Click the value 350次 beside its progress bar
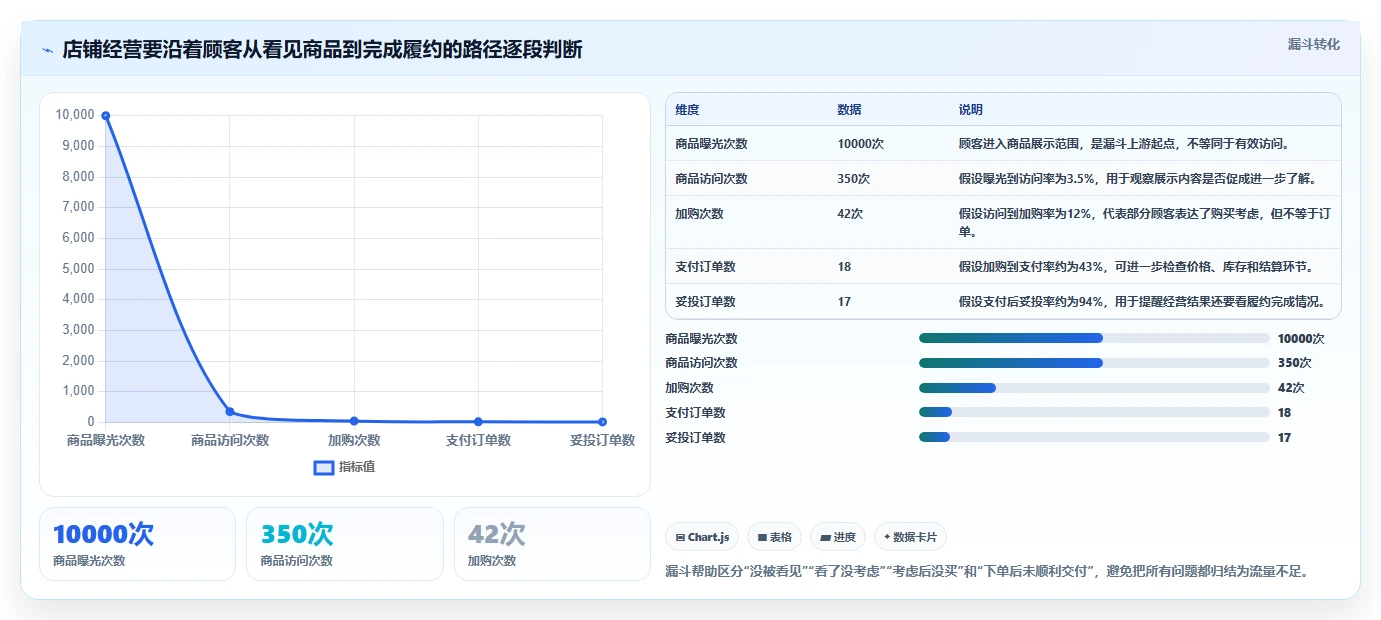 pos(1294,363)
